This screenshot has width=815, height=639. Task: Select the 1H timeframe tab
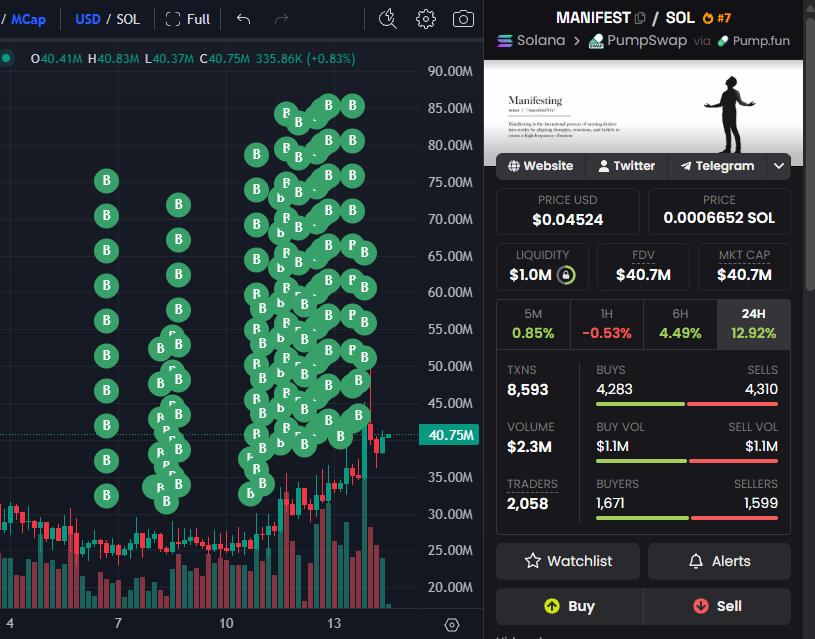607,324
